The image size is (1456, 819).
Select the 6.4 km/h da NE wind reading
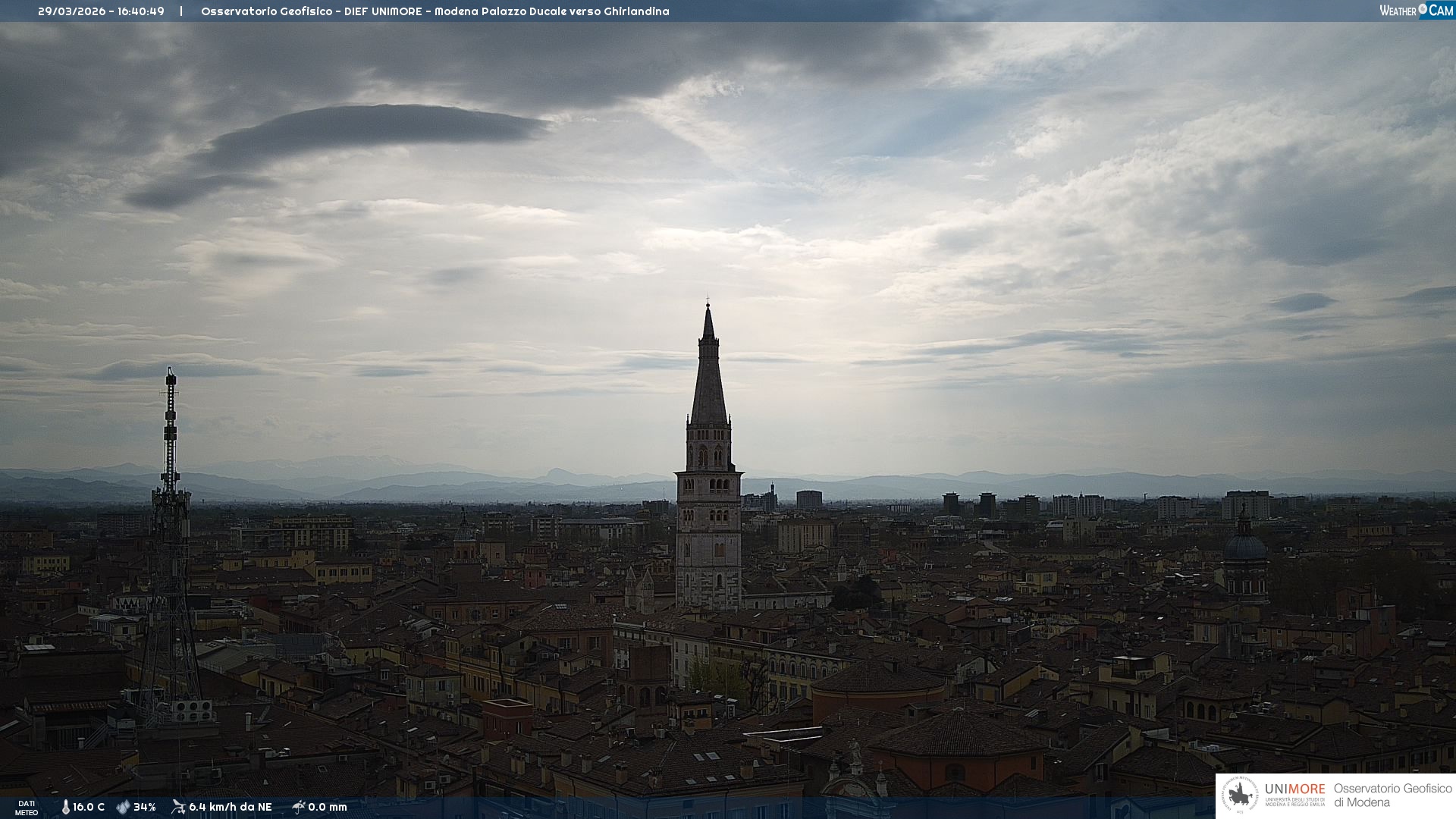(230, 807)
